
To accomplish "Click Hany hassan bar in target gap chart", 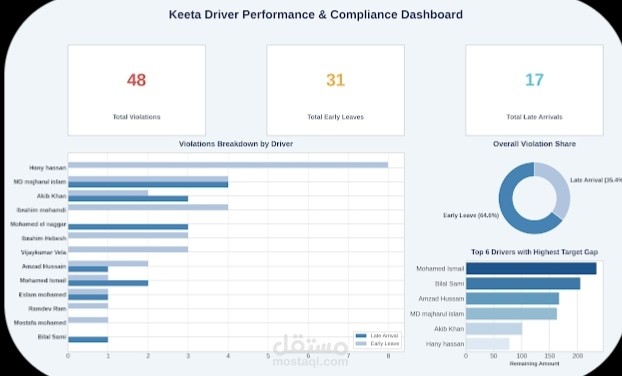I will tap(488, 344).
